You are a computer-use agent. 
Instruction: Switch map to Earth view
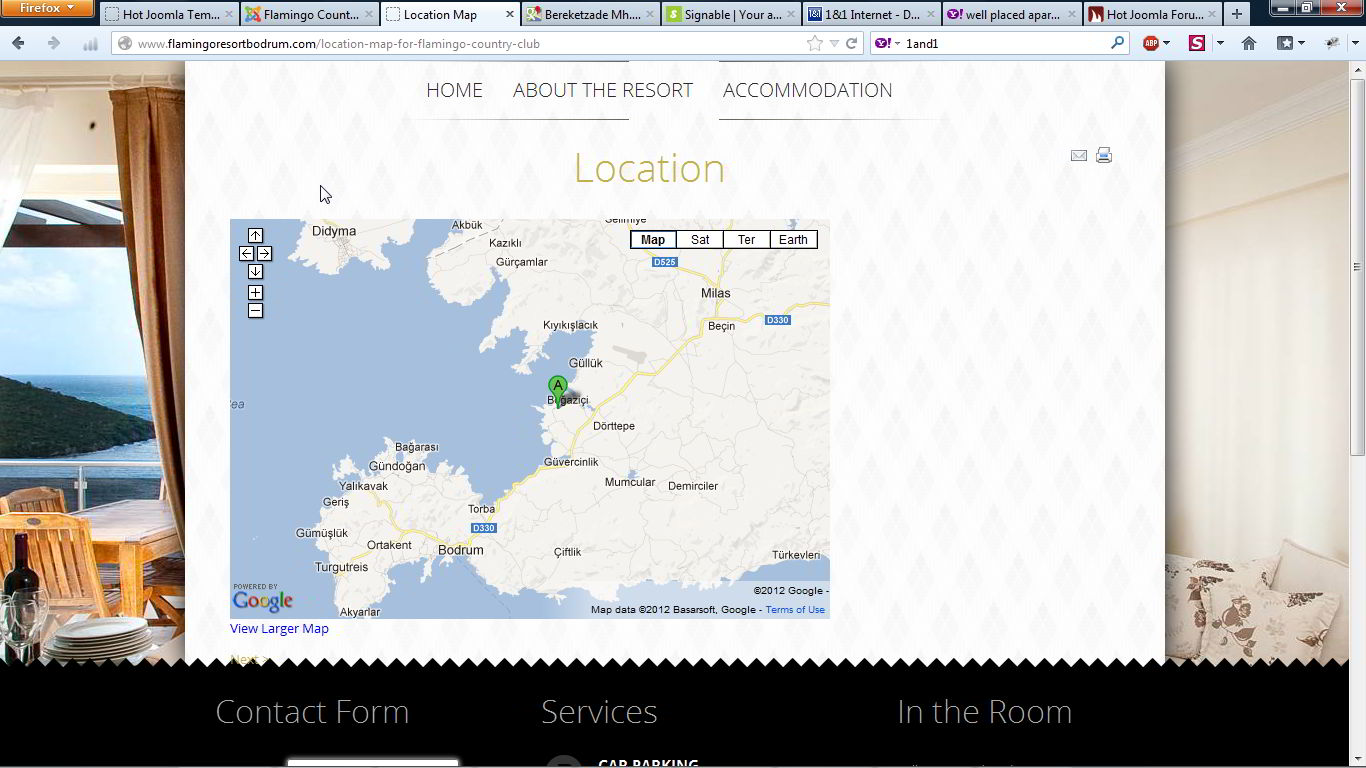coord(793,239)
